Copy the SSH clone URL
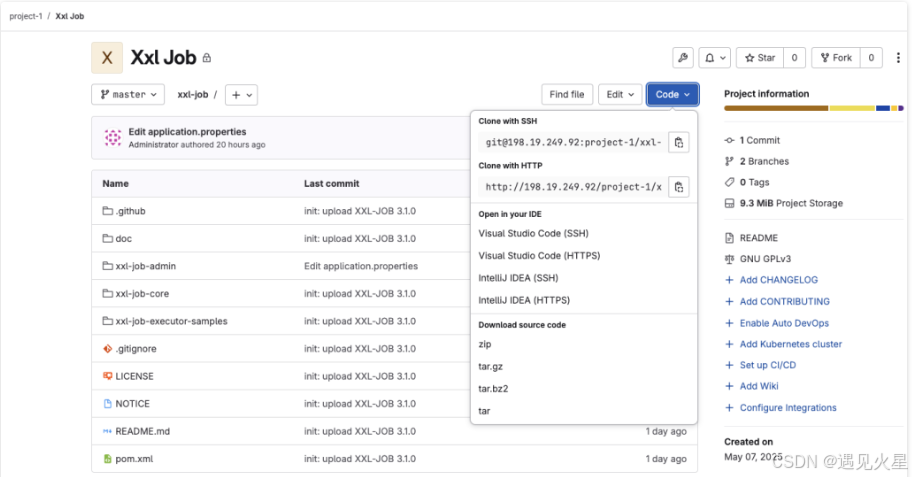 click(x=678, y=143)
